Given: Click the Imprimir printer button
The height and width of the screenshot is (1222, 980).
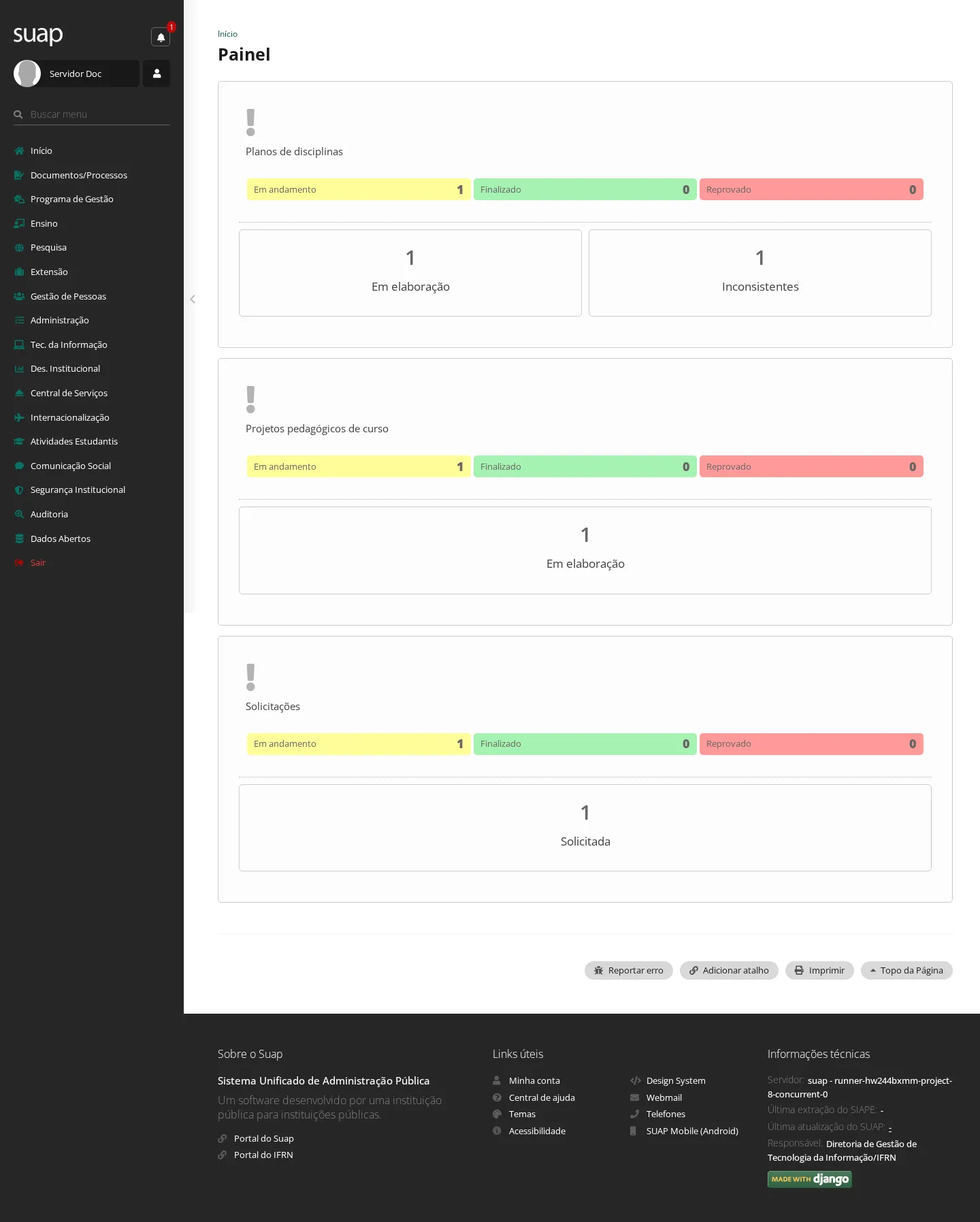Looking at the screenshot, I should click(x=819, y=970).
